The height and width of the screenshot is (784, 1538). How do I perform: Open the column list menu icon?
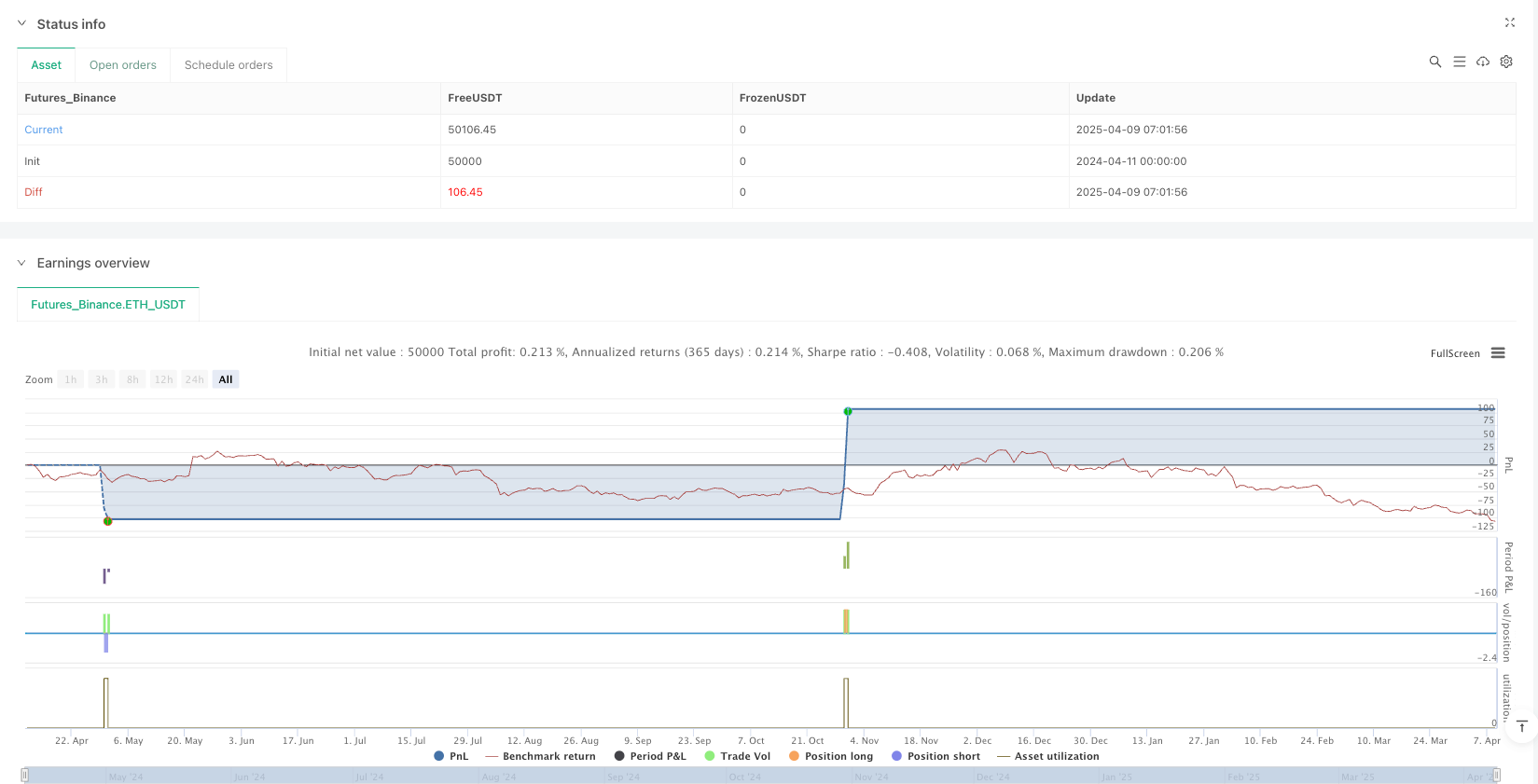[x=1459, y=62]
